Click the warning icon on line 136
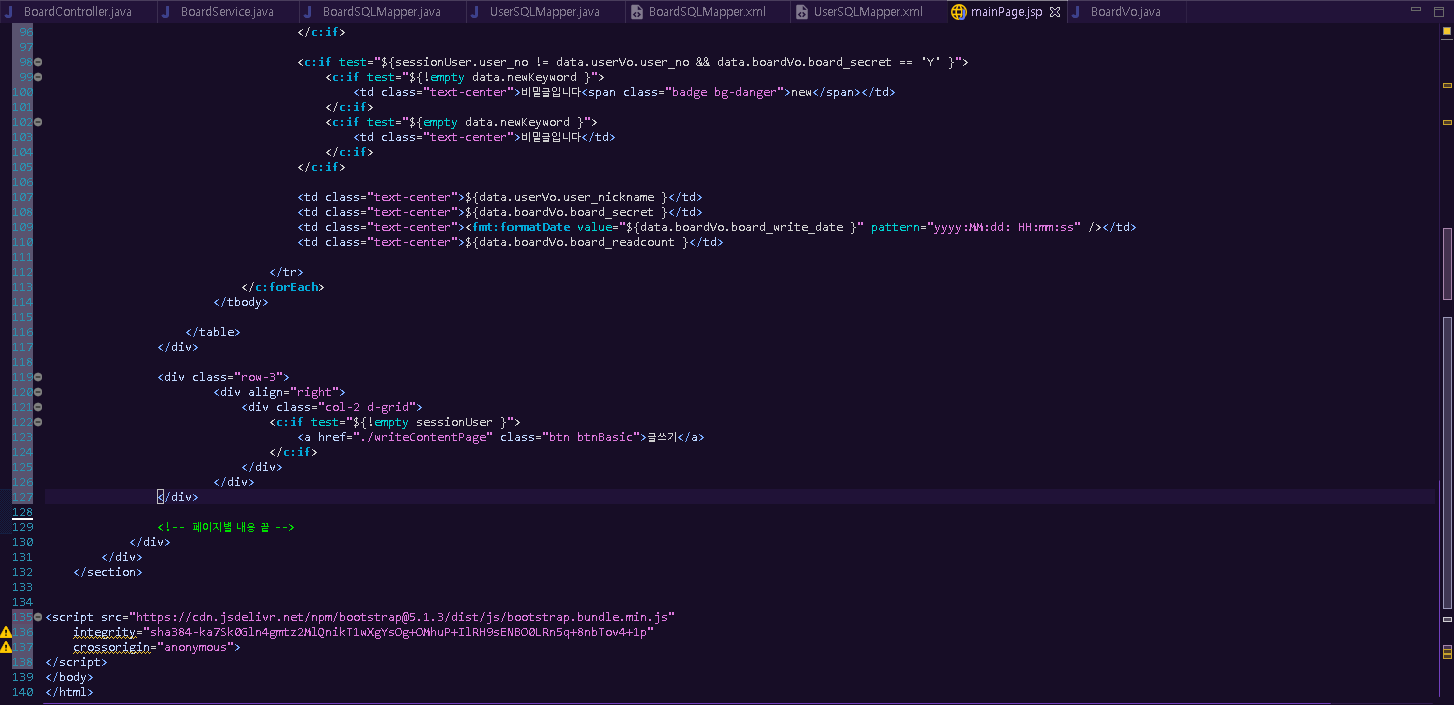Viewport: 1454px width, 705px height. coord(6,632)
